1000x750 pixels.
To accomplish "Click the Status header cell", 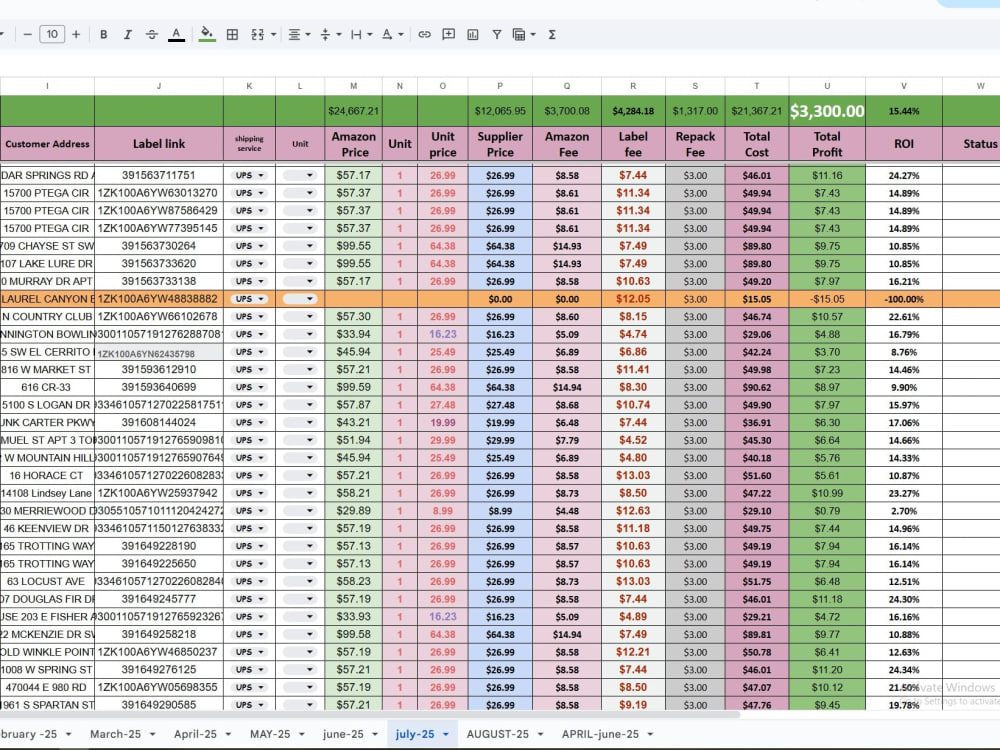I will 971,144.
